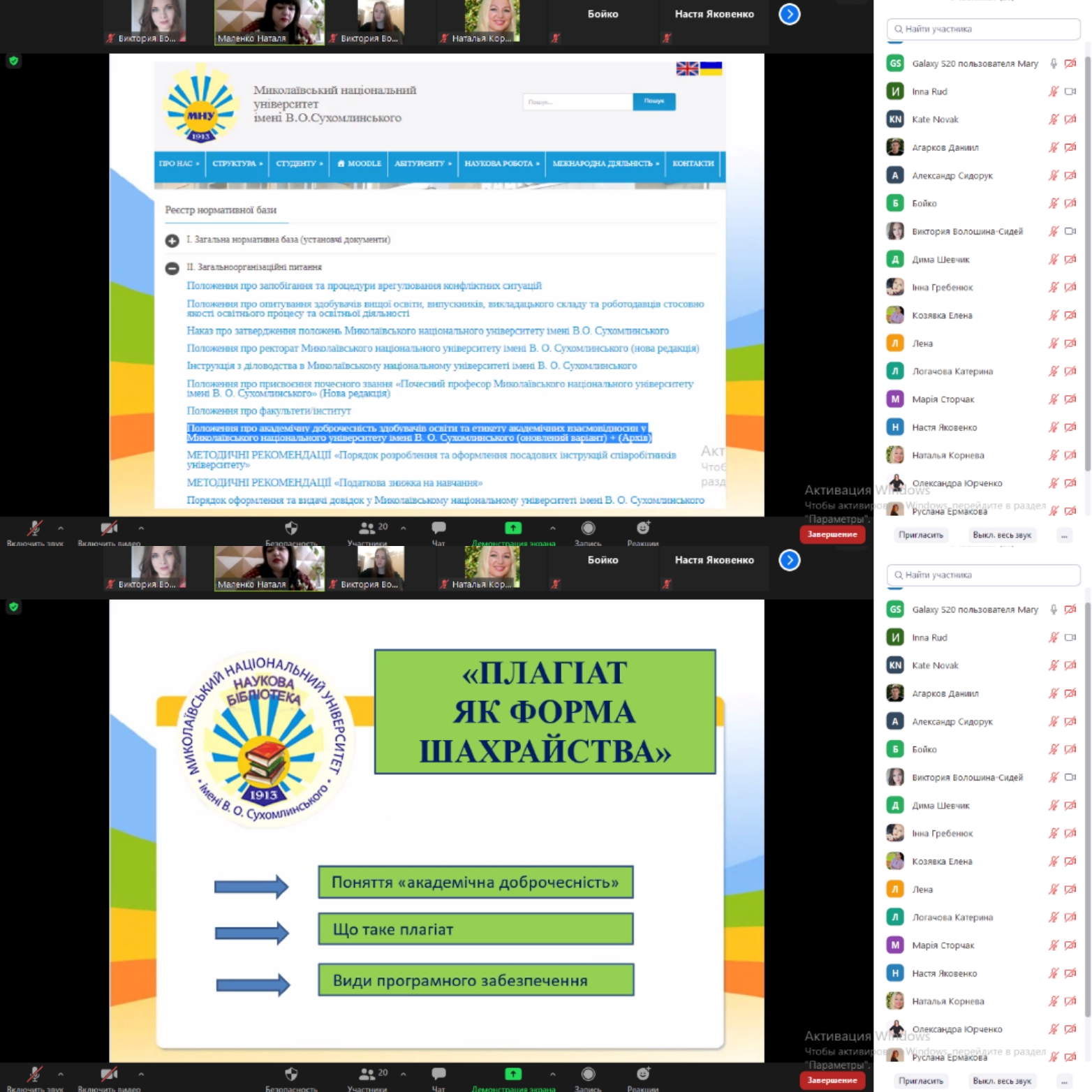
Task: Open Reactions in toolbar under the plagiarism slide
Action: tap(642, 1075)
